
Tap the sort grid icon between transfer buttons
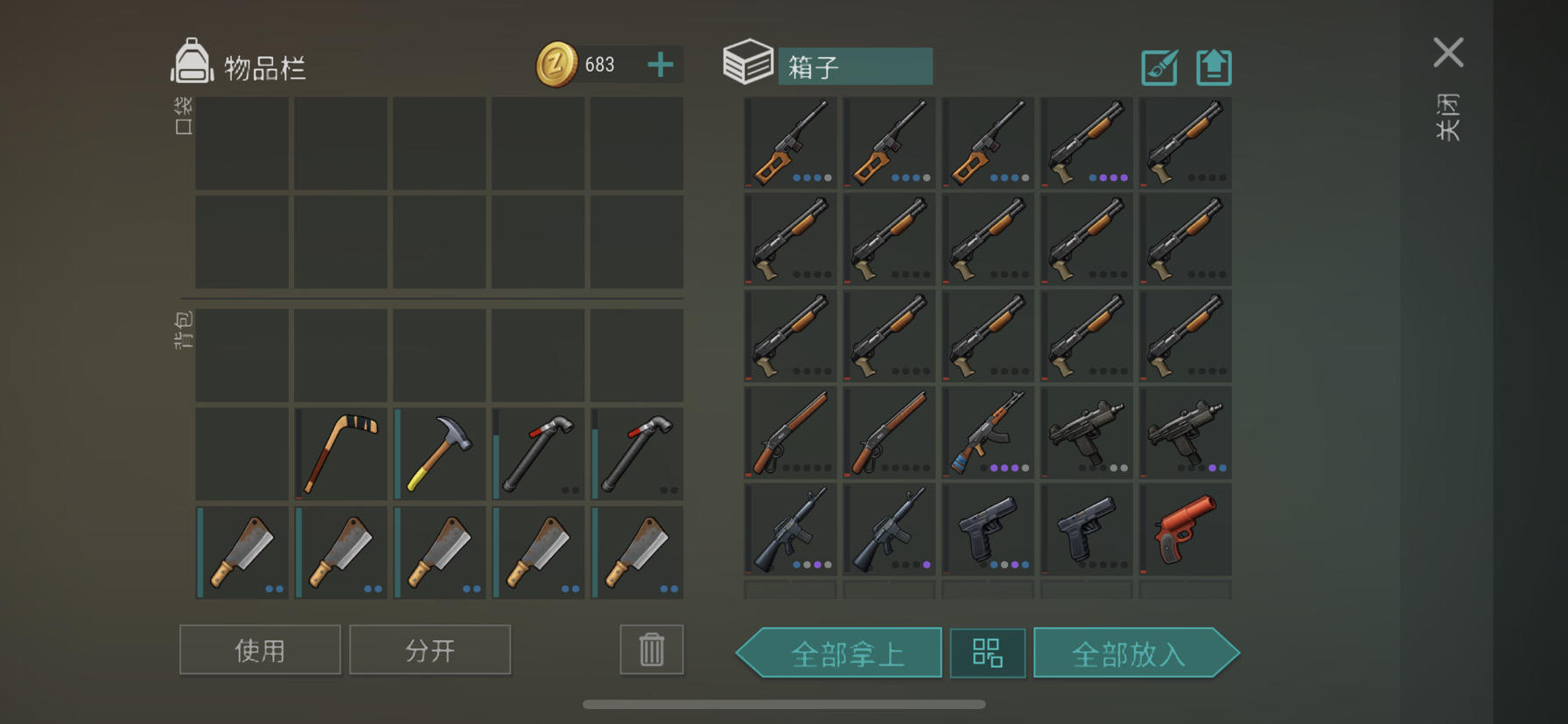point(988,653)
